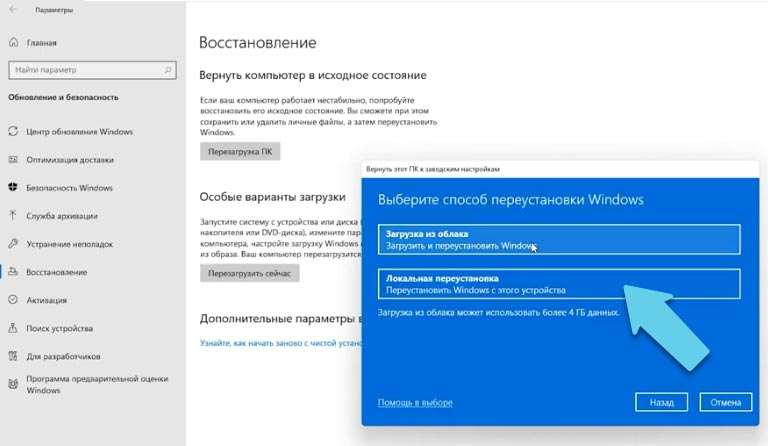This screenshot has height=446, width=768.
Task: Click the Windows Insider Program icon
Action: tap(13, 384)
